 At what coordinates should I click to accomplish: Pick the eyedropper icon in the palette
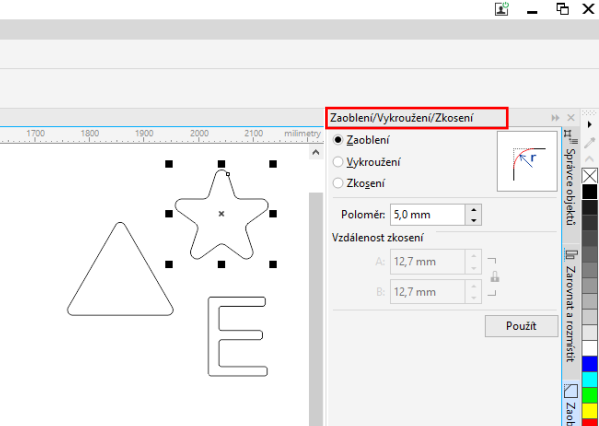[x=589, y=143]
